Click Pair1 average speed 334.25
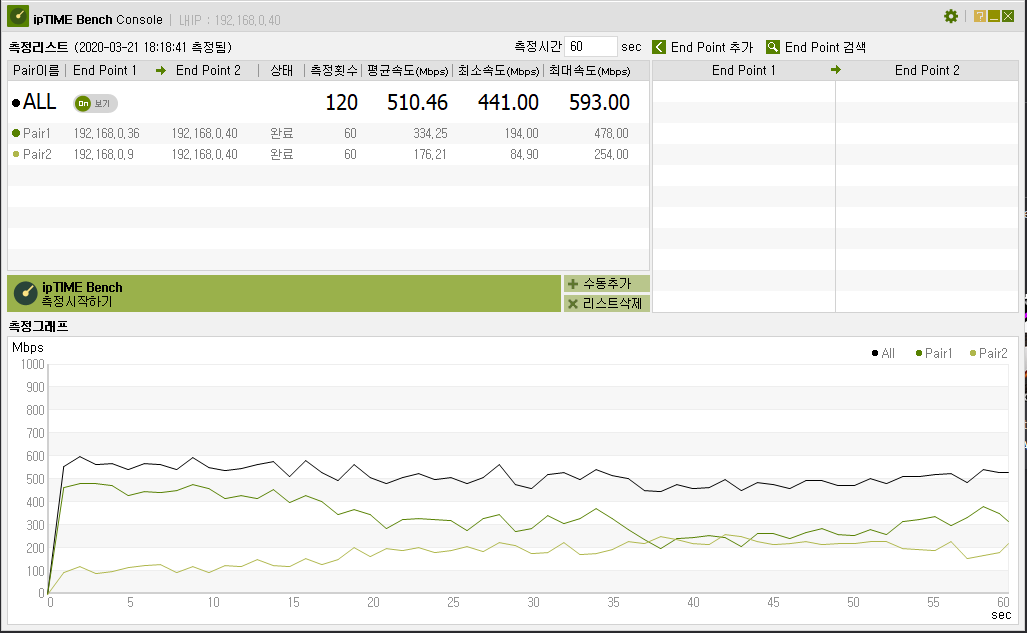1027x633 pixels. [x=430, y=134]
